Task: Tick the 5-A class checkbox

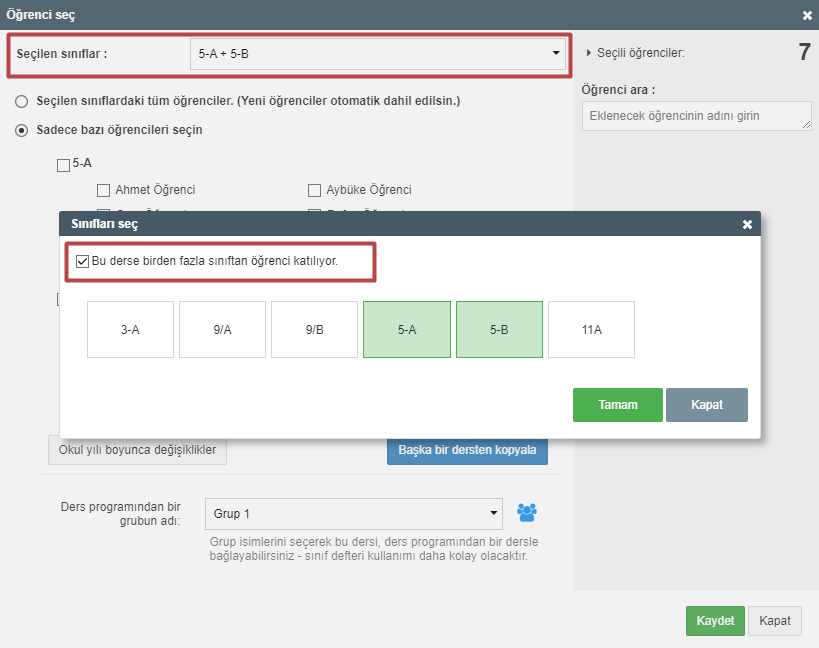Action: 64,165
